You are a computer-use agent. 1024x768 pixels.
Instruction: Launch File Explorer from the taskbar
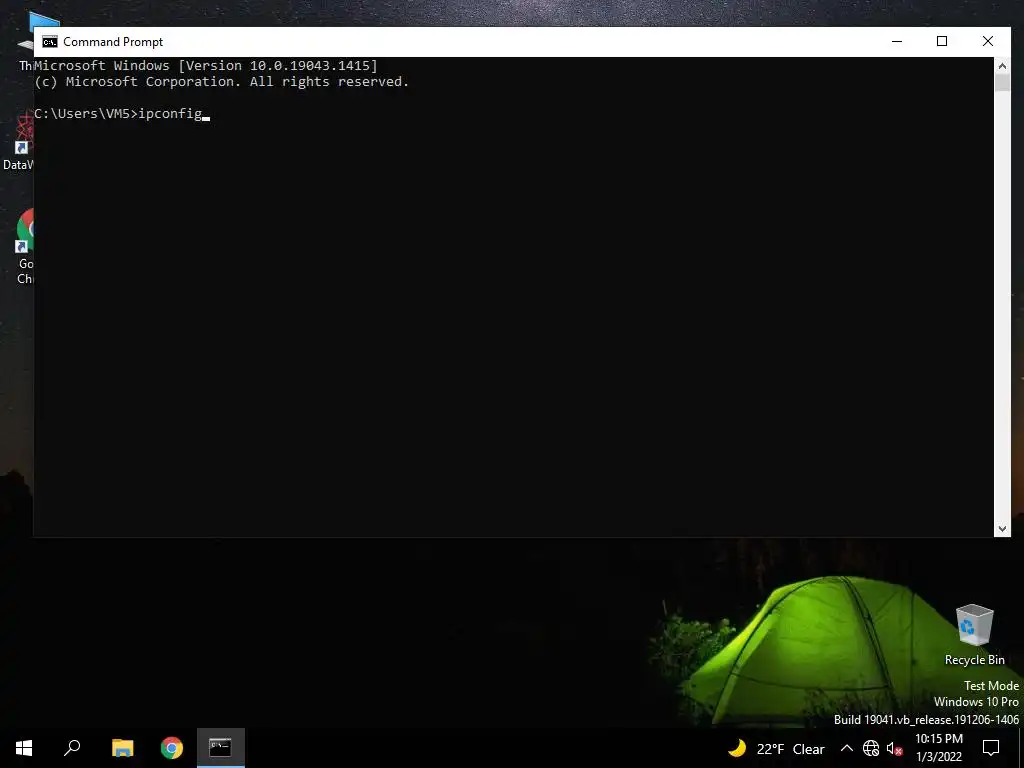point(122,748)
